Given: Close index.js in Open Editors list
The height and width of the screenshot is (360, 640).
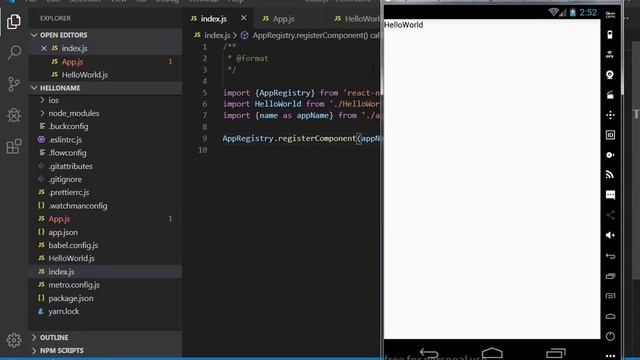Looking at the screenshot, I should tap(44, 48).
